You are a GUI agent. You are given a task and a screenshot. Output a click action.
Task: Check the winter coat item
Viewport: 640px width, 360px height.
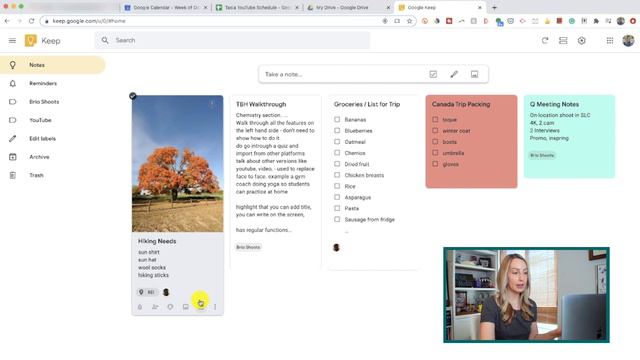coord(435,131)
